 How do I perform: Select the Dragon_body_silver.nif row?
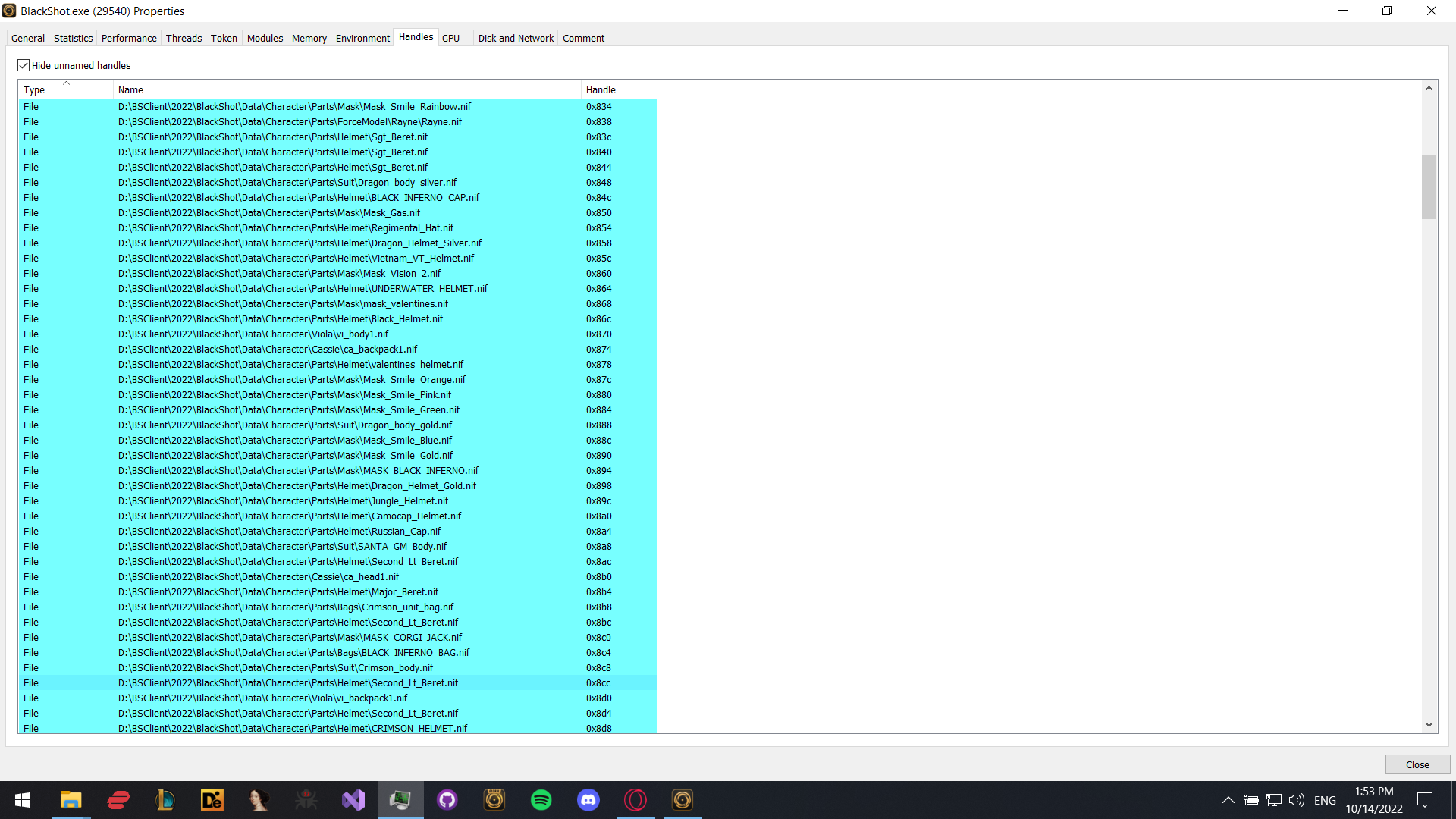point(337,182)
